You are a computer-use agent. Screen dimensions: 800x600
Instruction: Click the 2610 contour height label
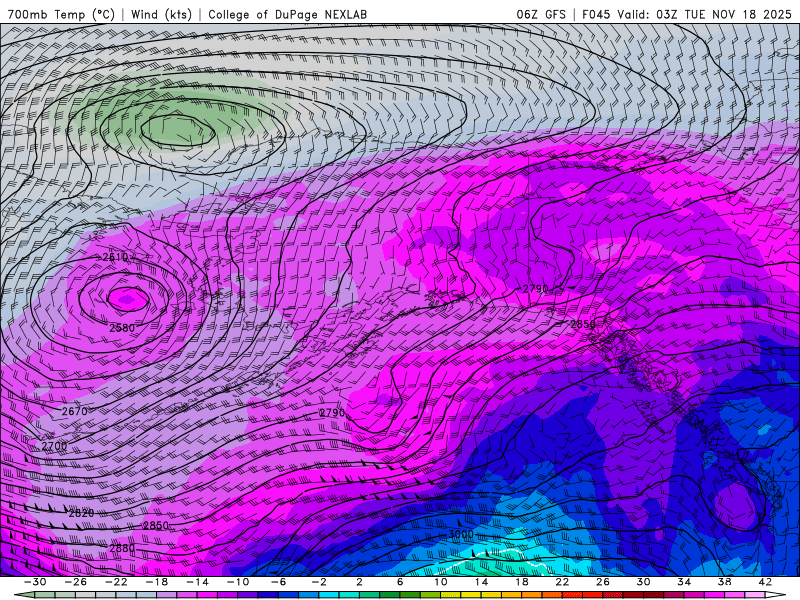pos(115,257)
